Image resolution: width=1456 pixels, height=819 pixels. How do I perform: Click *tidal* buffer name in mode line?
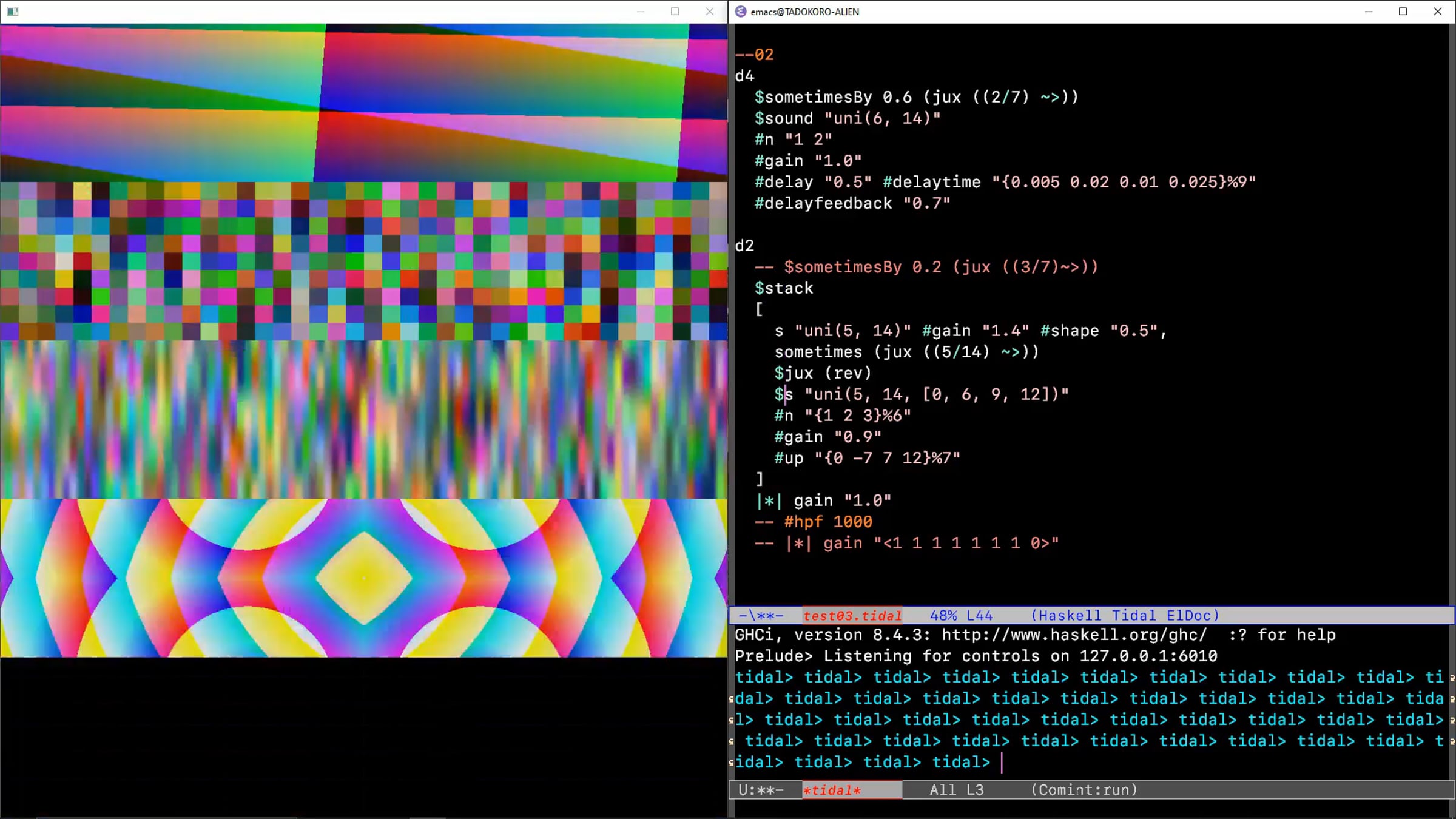pyautogui.click(x=832, y=790)
